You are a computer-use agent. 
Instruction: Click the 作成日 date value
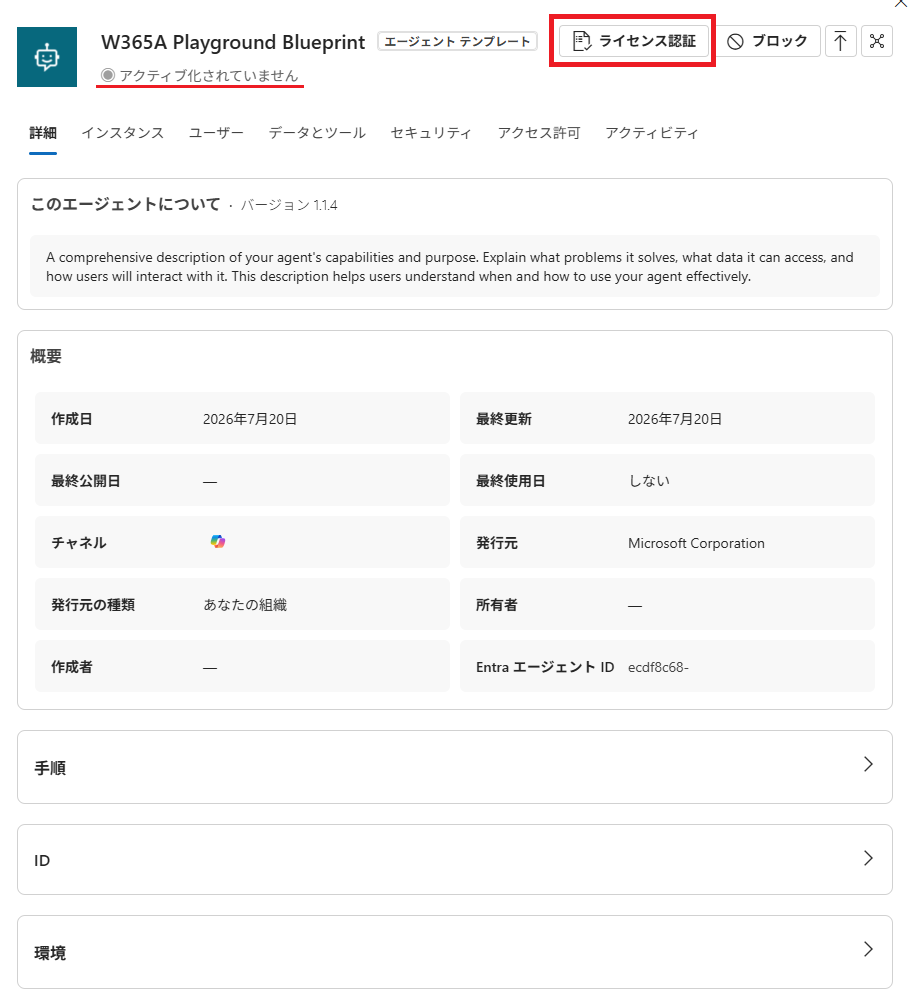(x=250, y=419)
